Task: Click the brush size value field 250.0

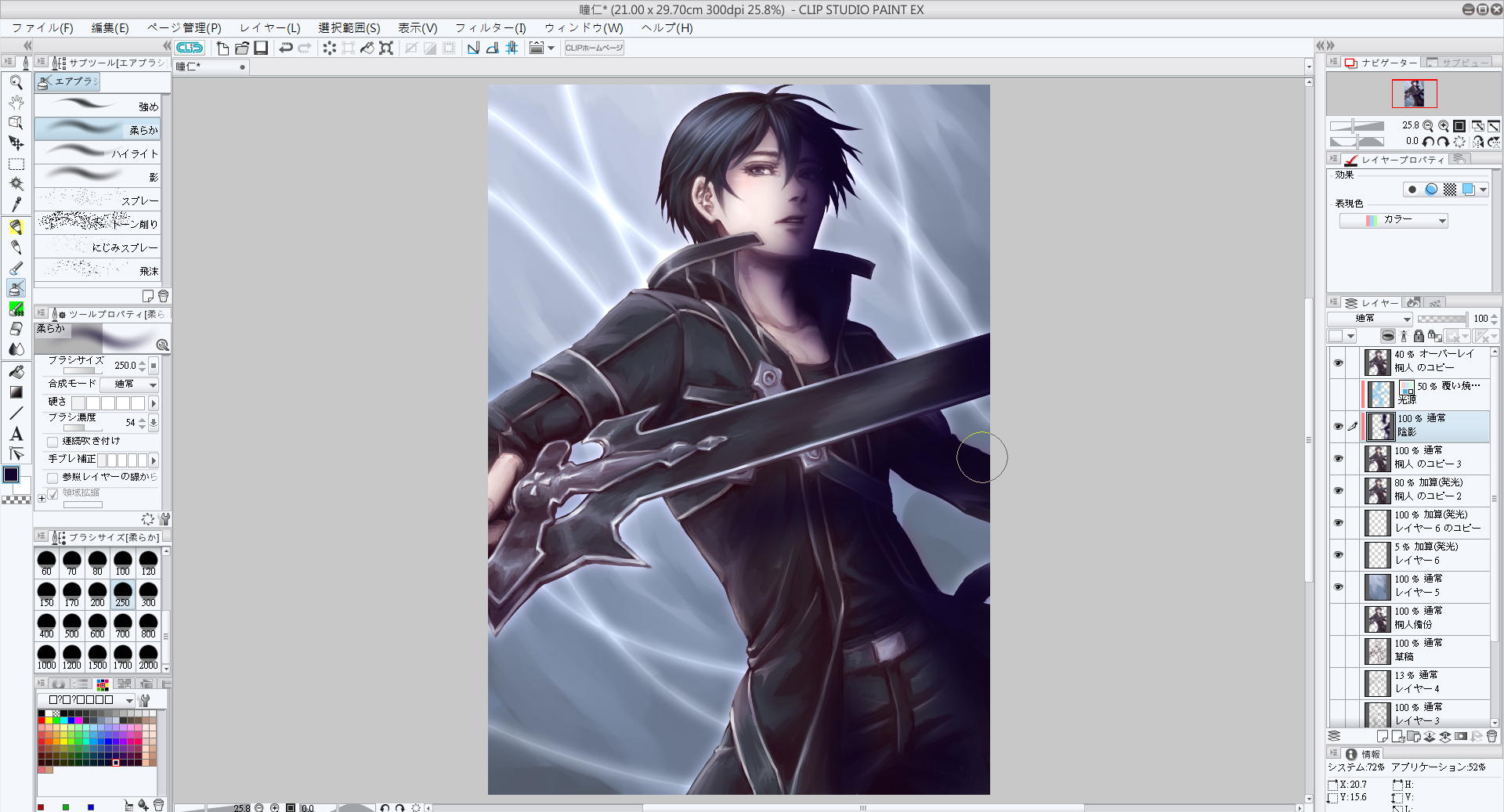Action: [x=125, y=366]
